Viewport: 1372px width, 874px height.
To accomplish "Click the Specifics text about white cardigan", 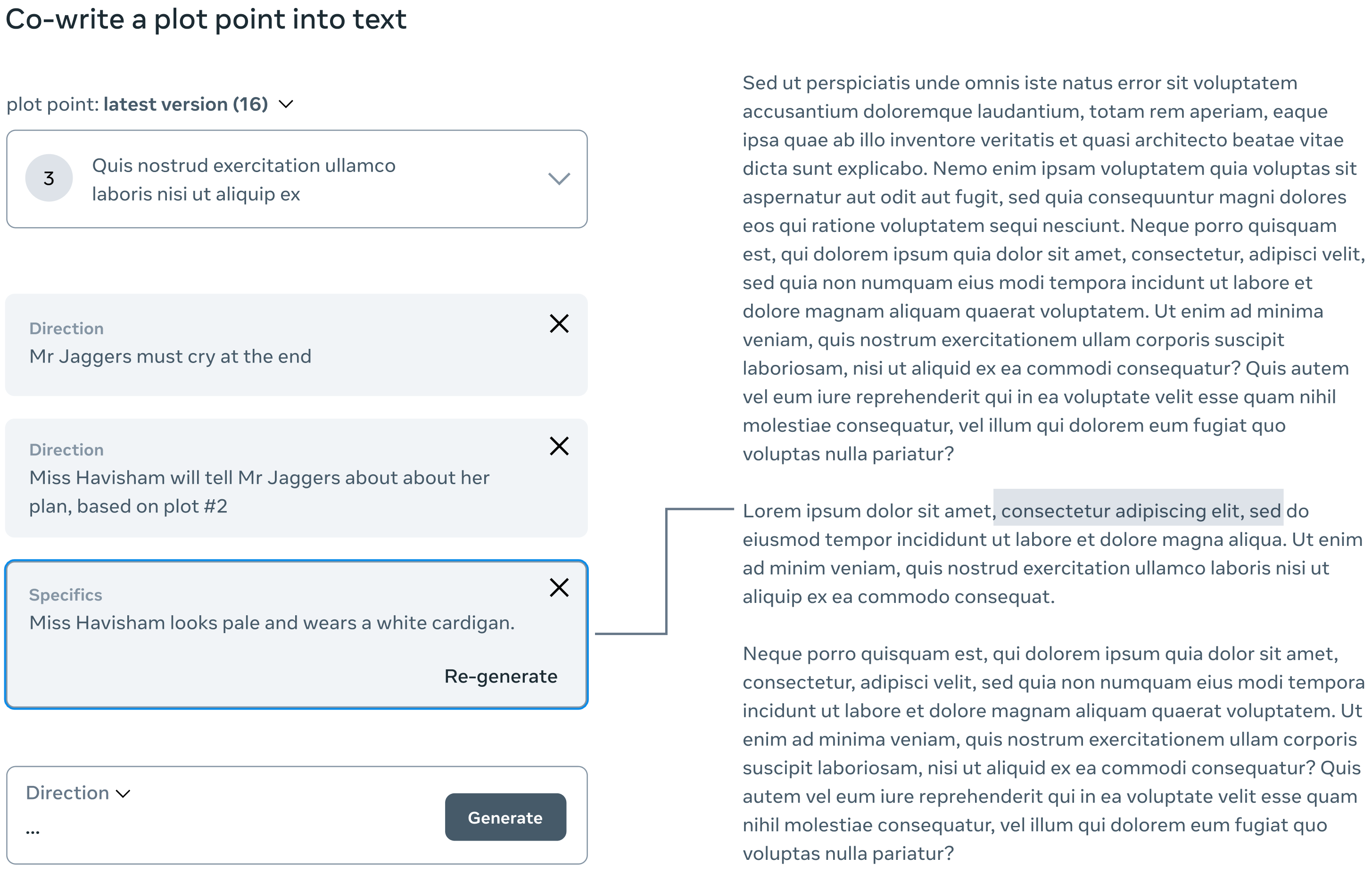I will coord(272,623).
